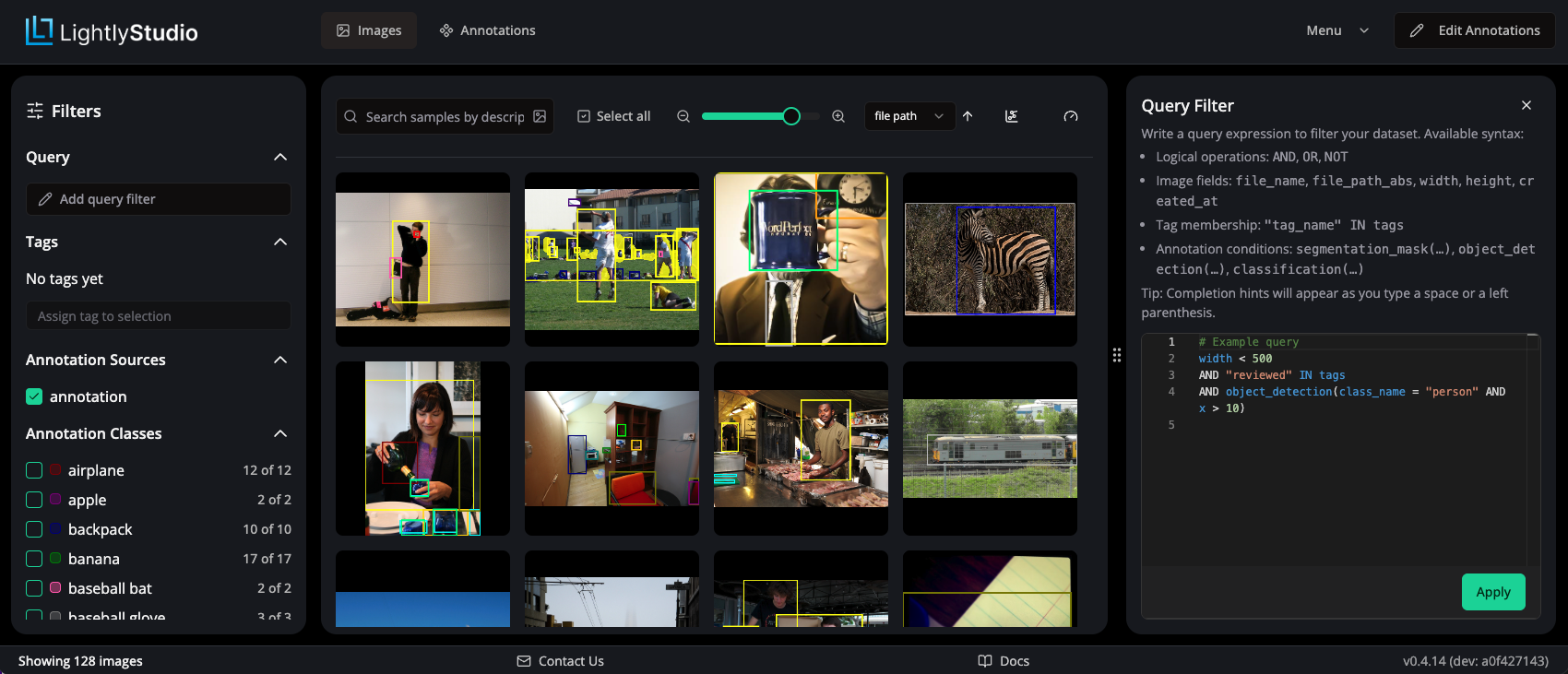Open the man at food stall thumbnail
This screenshot has width=1568, height=674.
[x=801, y=448]
